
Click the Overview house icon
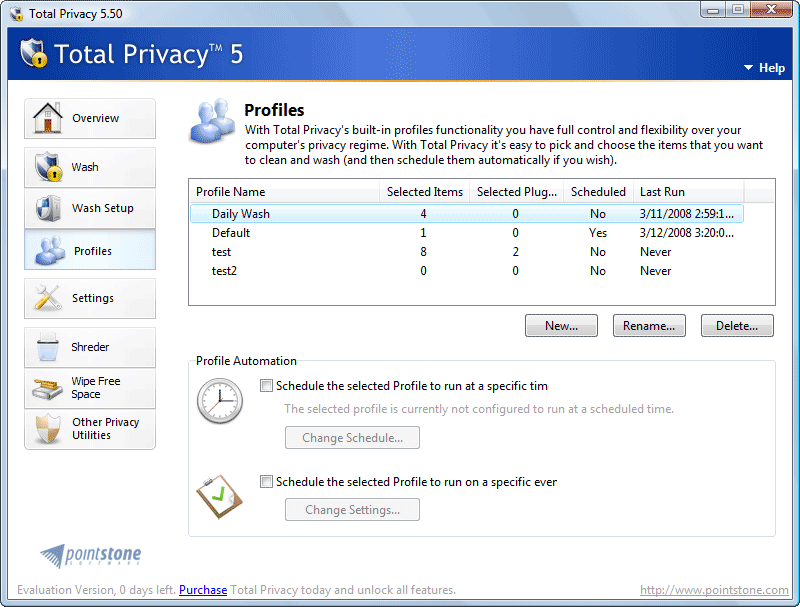[47, 118]
